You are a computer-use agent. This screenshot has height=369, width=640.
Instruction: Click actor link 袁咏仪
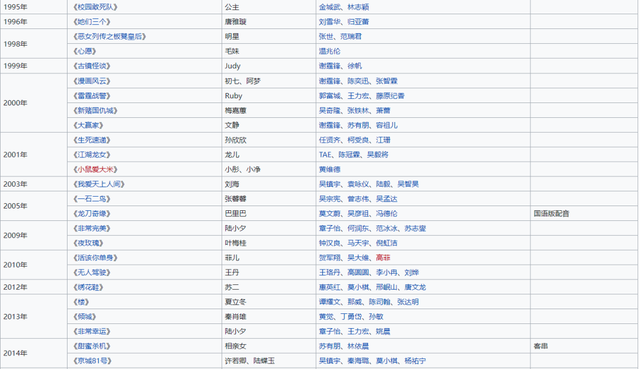pos(358,184)
